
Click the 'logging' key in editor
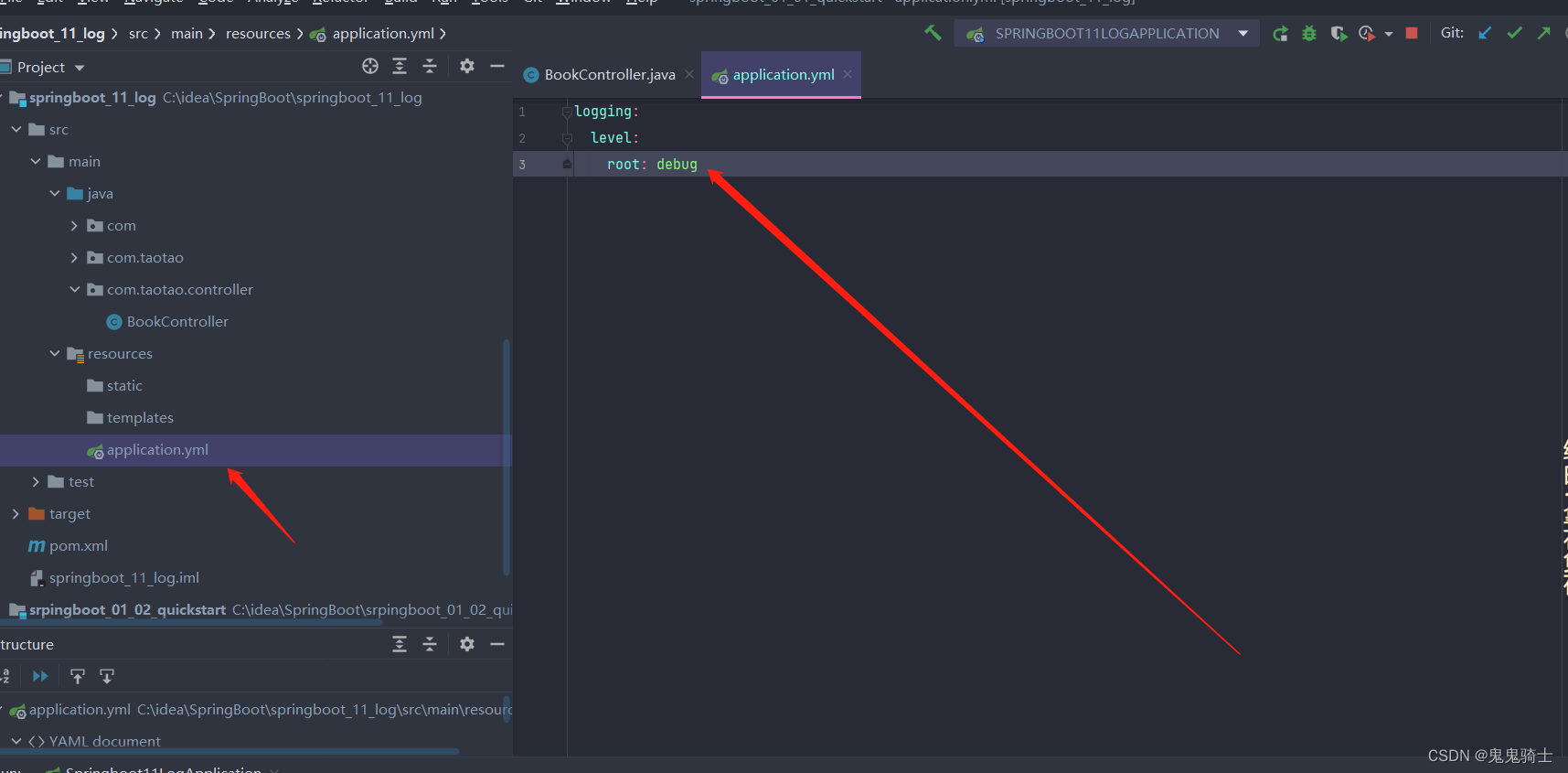point(603,112)
